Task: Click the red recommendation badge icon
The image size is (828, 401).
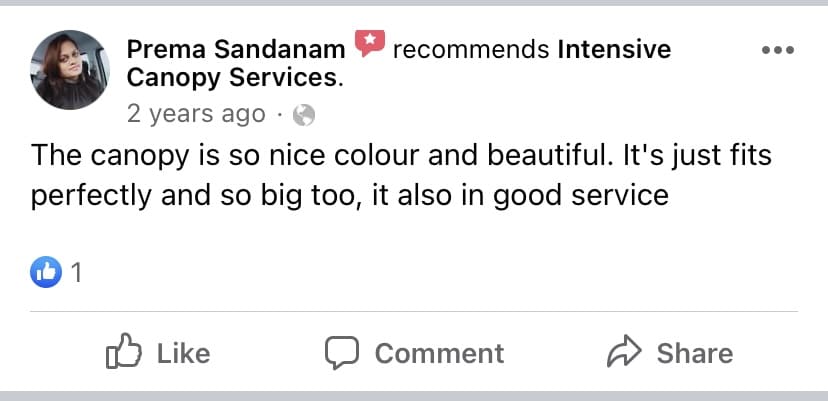Action: click(x=370, y=45)
